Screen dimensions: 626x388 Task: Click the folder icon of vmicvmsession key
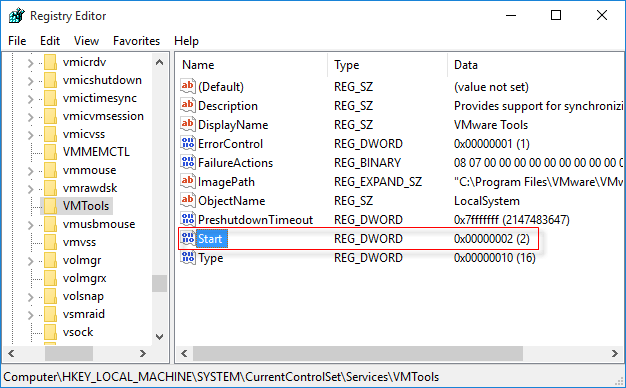[x=50, y=116]
